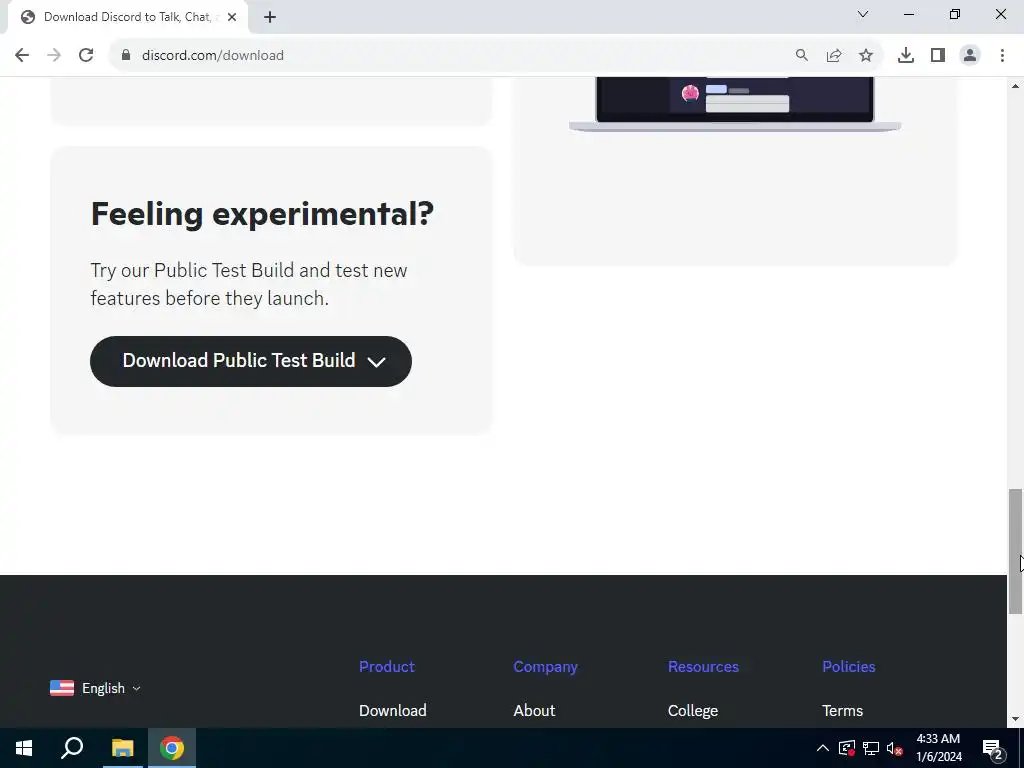Expand the Public Test Build chevron
This screenshot has width=1024, height=768.
click(377, 362)
